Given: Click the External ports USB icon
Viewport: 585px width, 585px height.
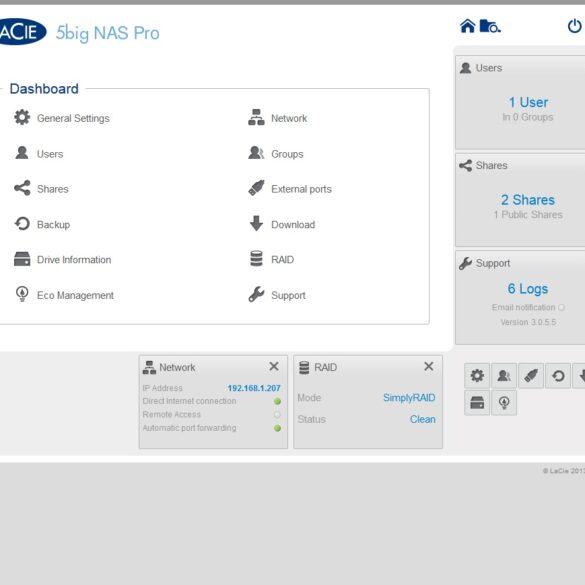Looking at the screenshot, I should (256, 188).
